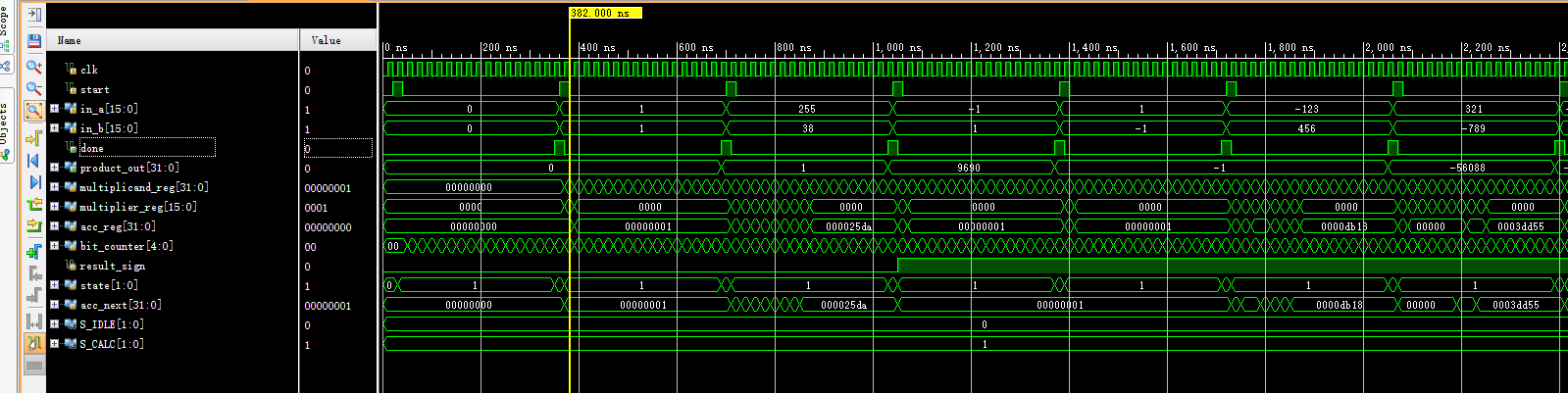This screenshot has height=393, width=1568.
Task: Expand the S_IDLE[1:0] bus
Action: pyautogui.click(x=54, y=324)
